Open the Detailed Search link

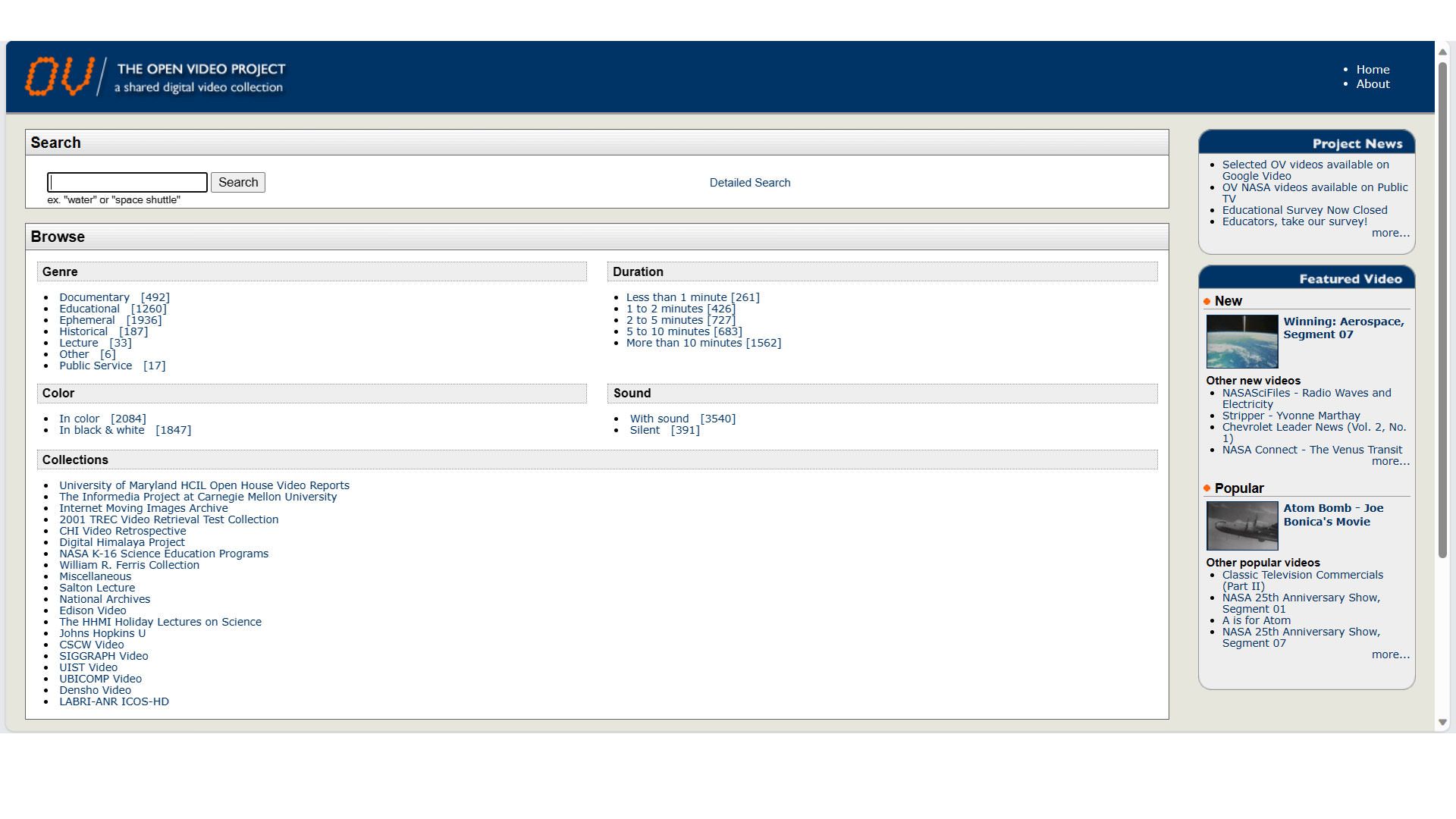pyautogui.click(x=749, y=183)
